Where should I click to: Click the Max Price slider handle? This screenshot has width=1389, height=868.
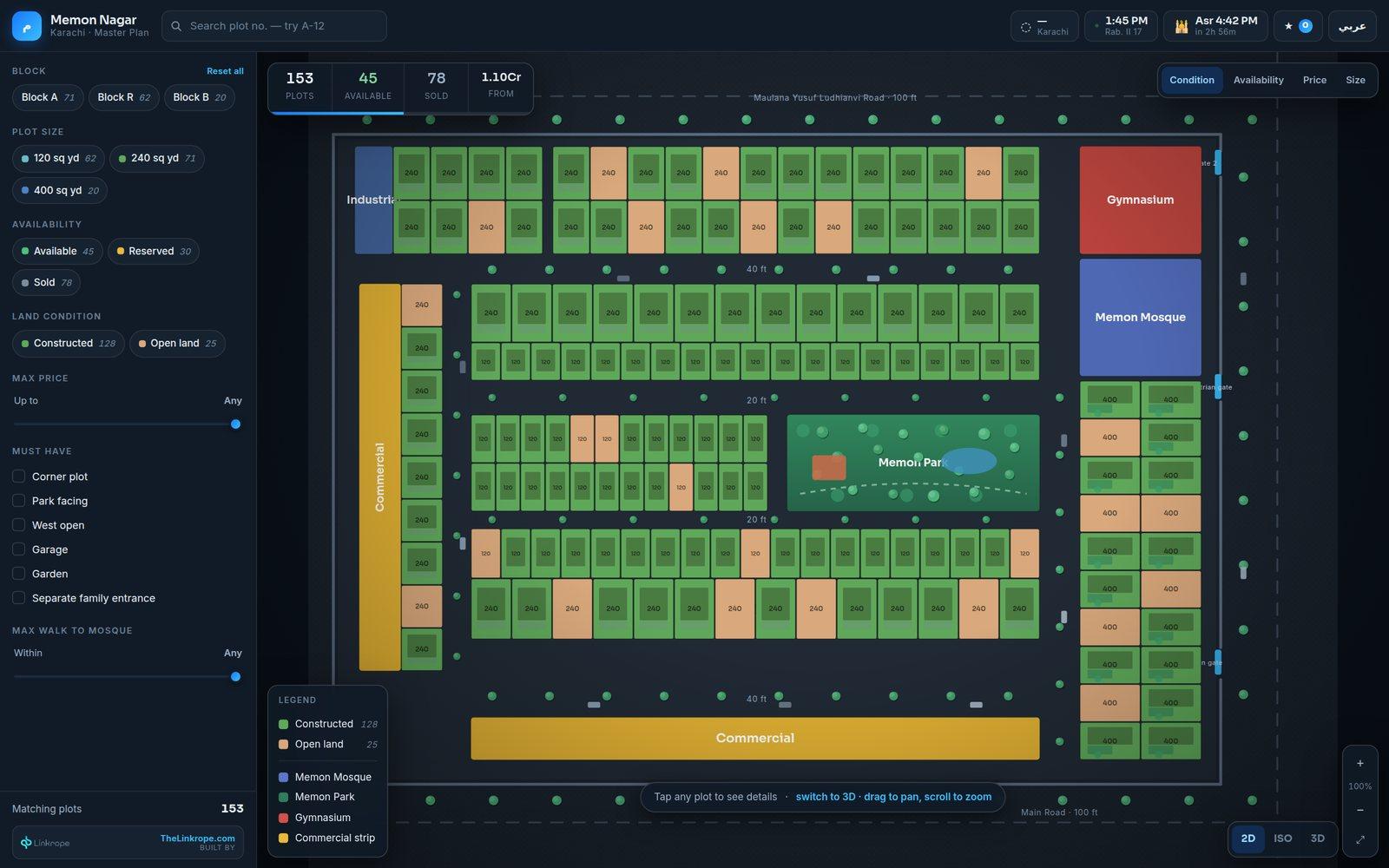click(x=235, y=424)
